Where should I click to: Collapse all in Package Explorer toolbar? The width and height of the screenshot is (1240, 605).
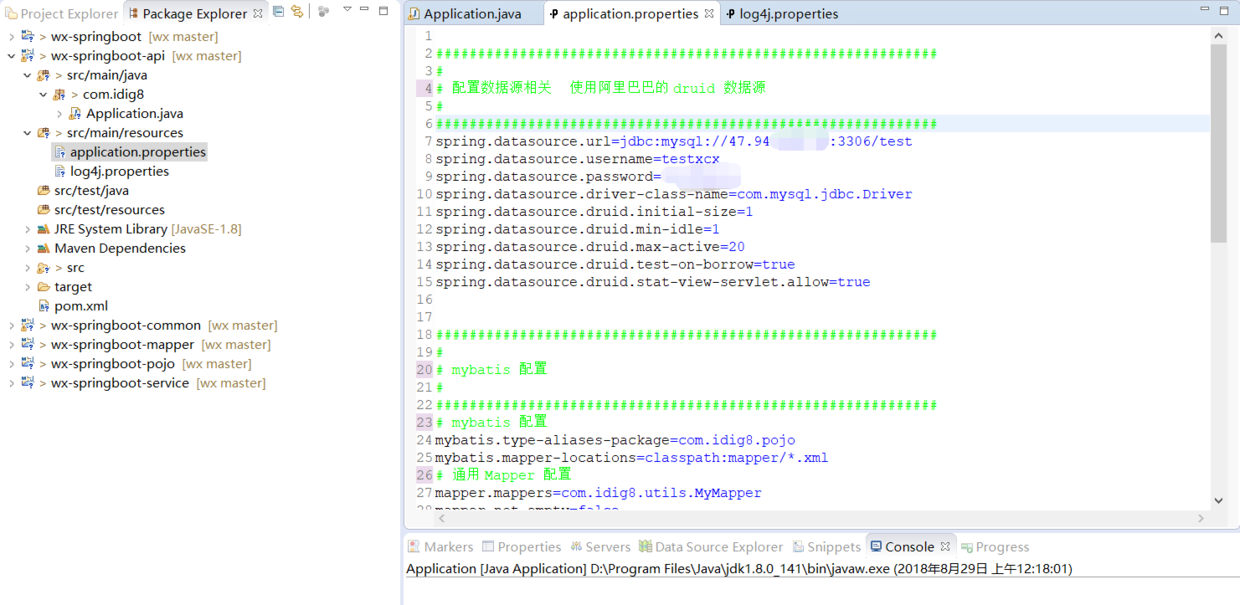tap(279, 12)
